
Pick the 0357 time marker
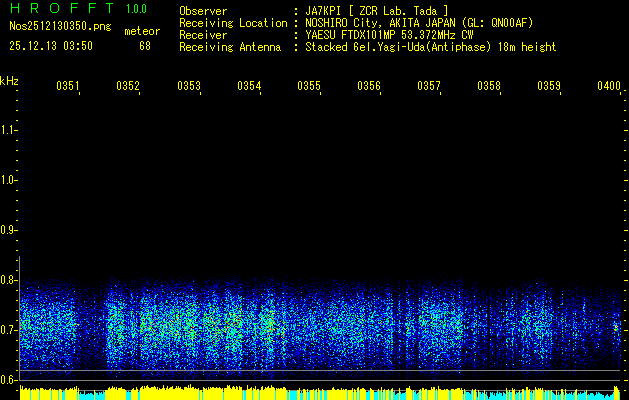coord(429,87)
